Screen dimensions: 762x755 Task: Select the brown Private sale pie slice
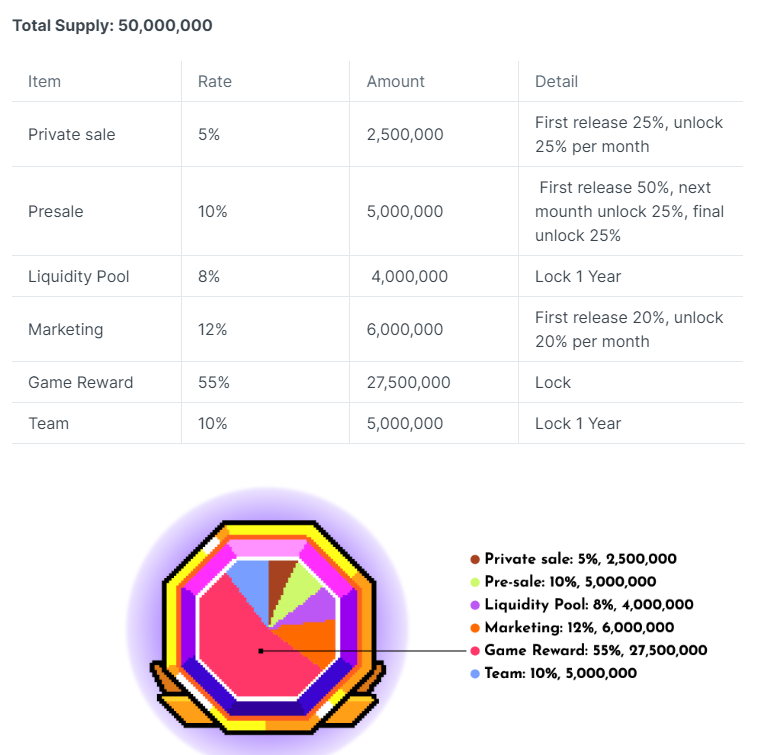point(279,581)
